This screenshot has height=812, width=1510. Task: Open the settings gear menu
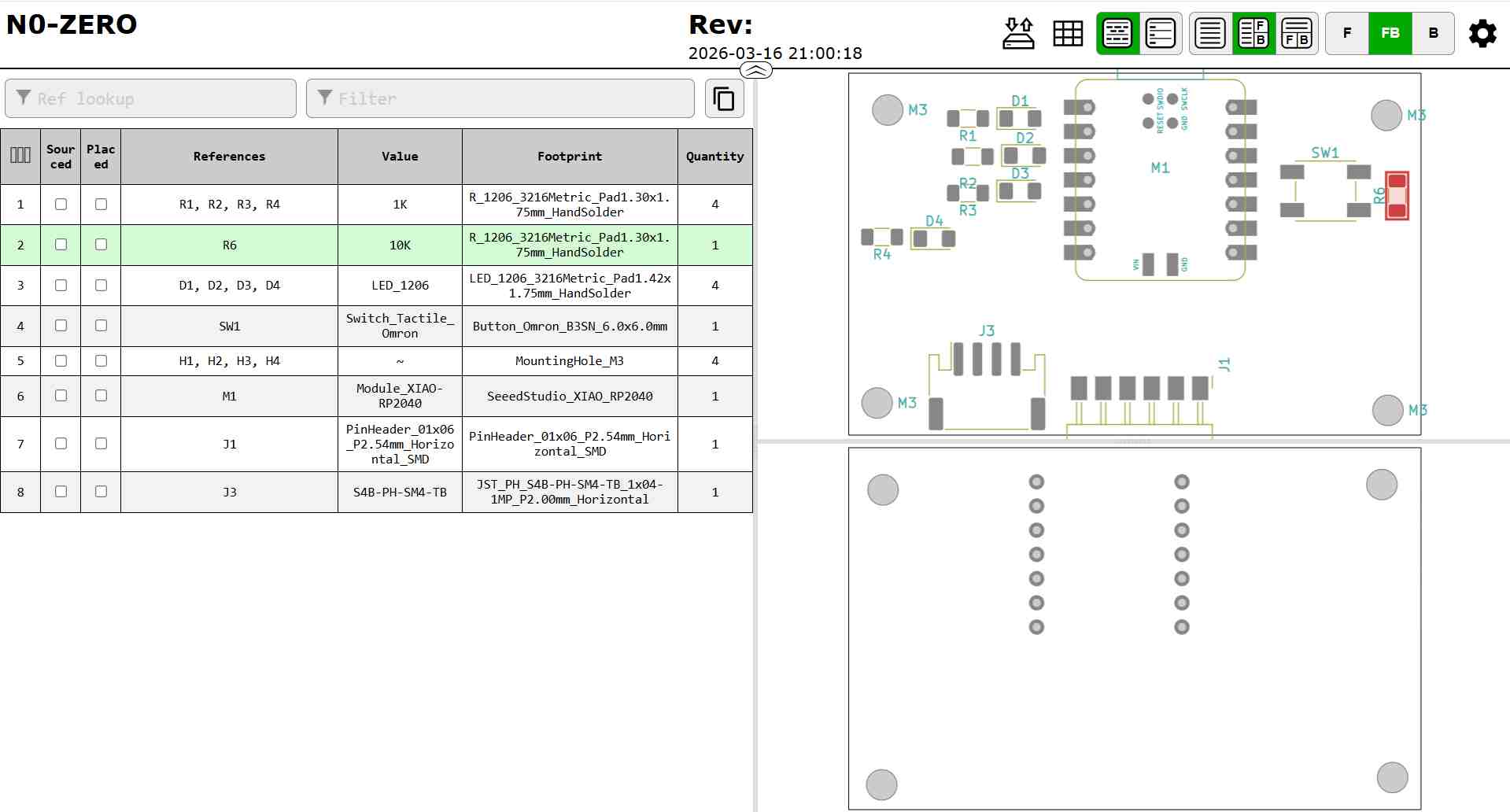point(1482,33)
